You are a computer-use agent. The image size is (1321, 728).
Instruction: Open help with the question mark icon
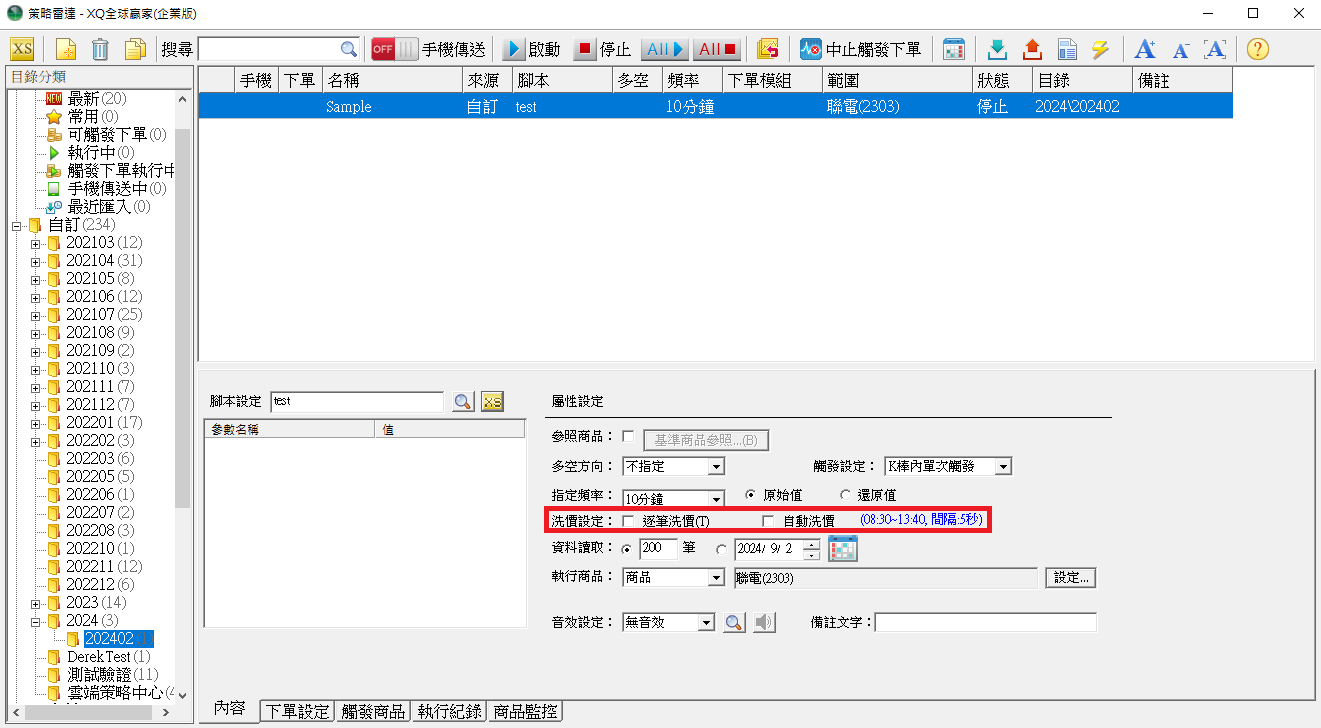click(1257, 49)
